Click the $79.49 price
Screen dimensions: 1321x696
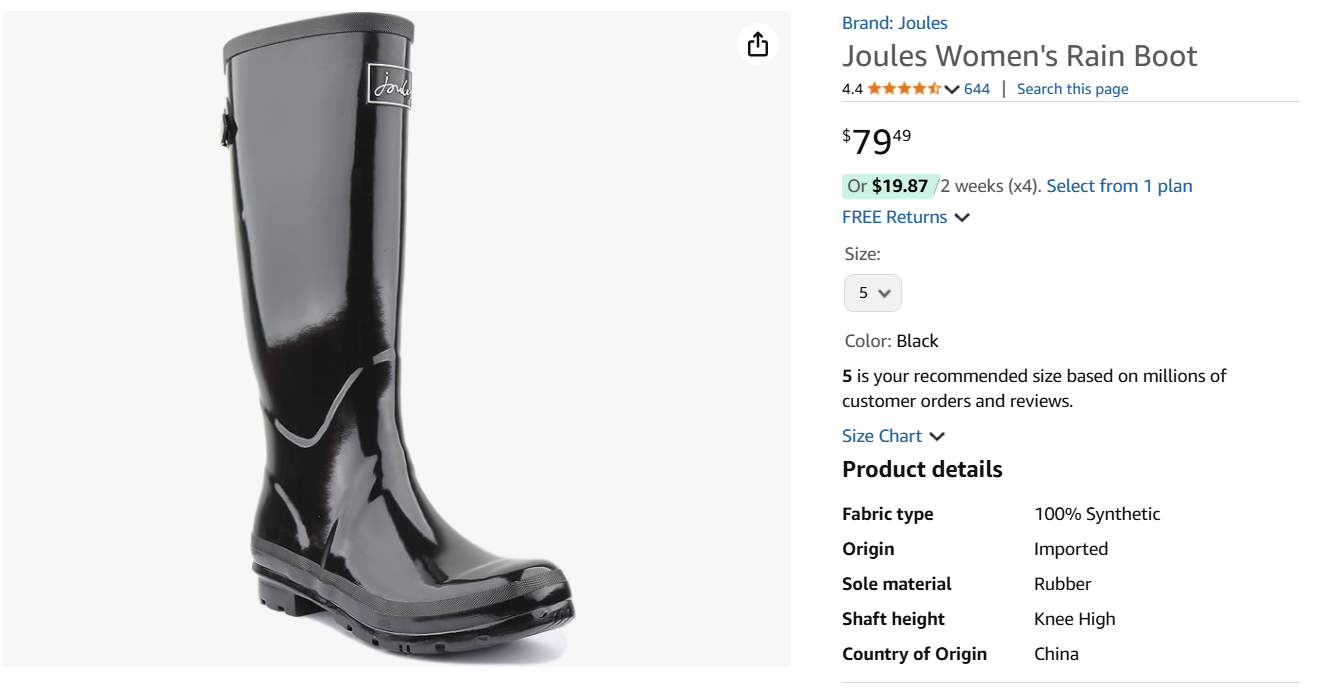876,141
